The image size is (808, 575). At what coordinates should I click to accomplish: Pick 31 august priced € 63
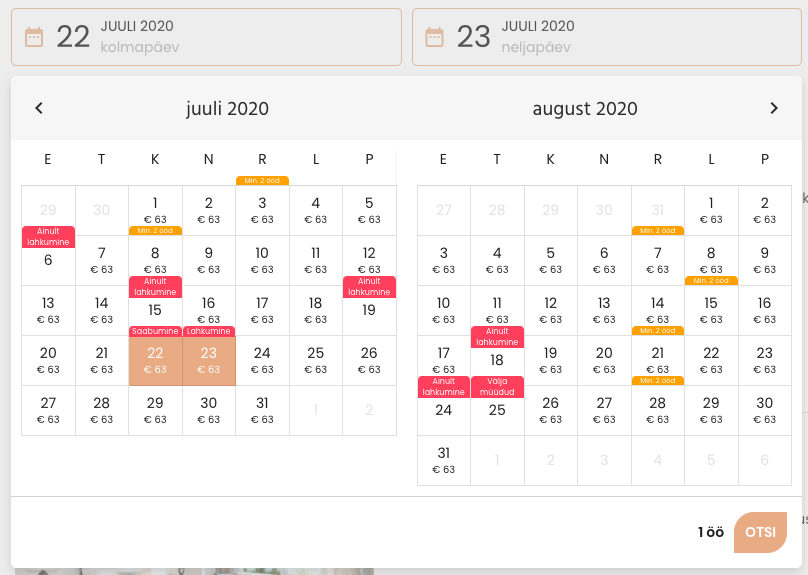click(x=444, y=461)
